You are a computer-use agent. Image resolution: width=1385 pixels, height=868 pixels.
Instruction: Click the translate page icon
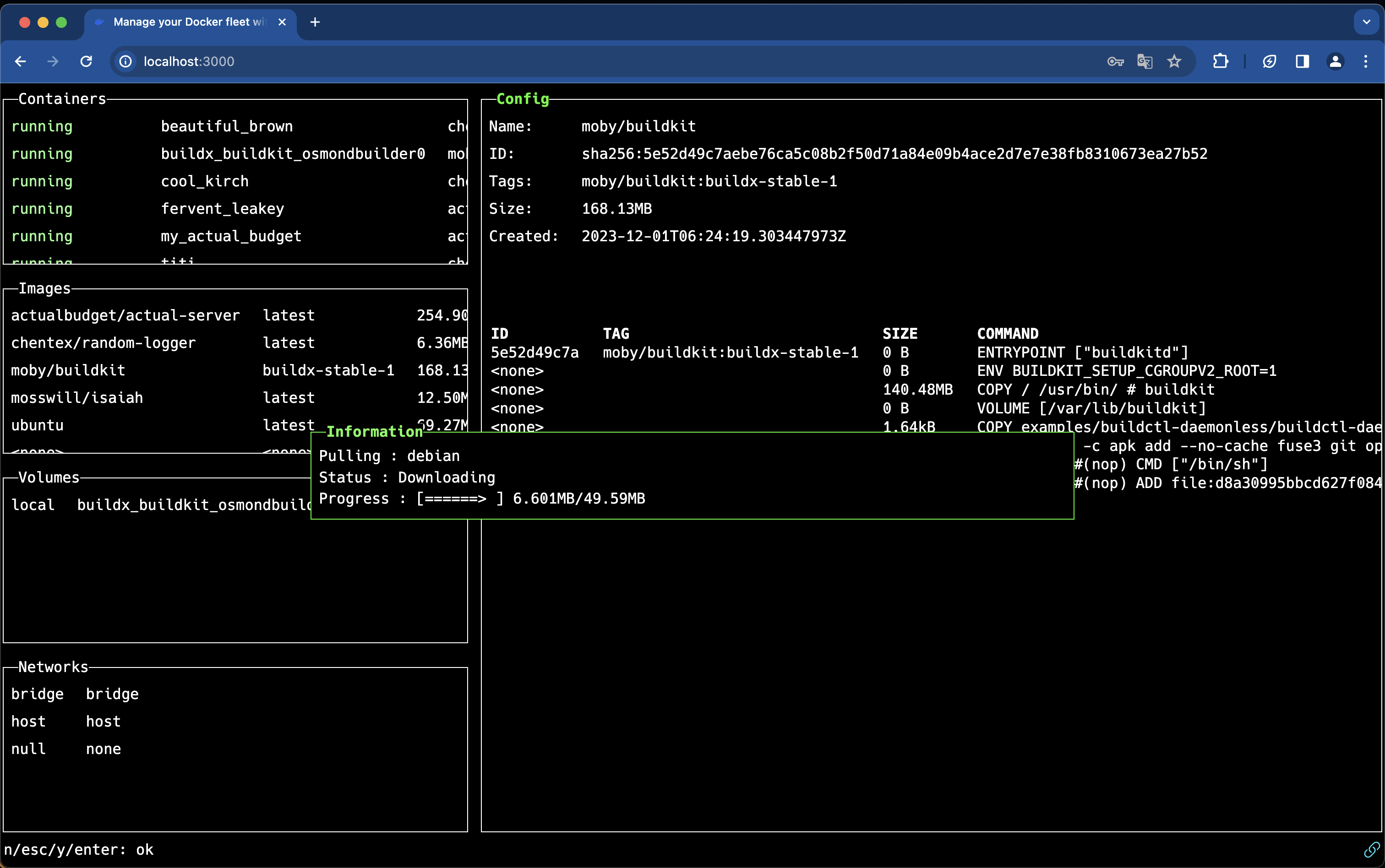click(1145, 61)
